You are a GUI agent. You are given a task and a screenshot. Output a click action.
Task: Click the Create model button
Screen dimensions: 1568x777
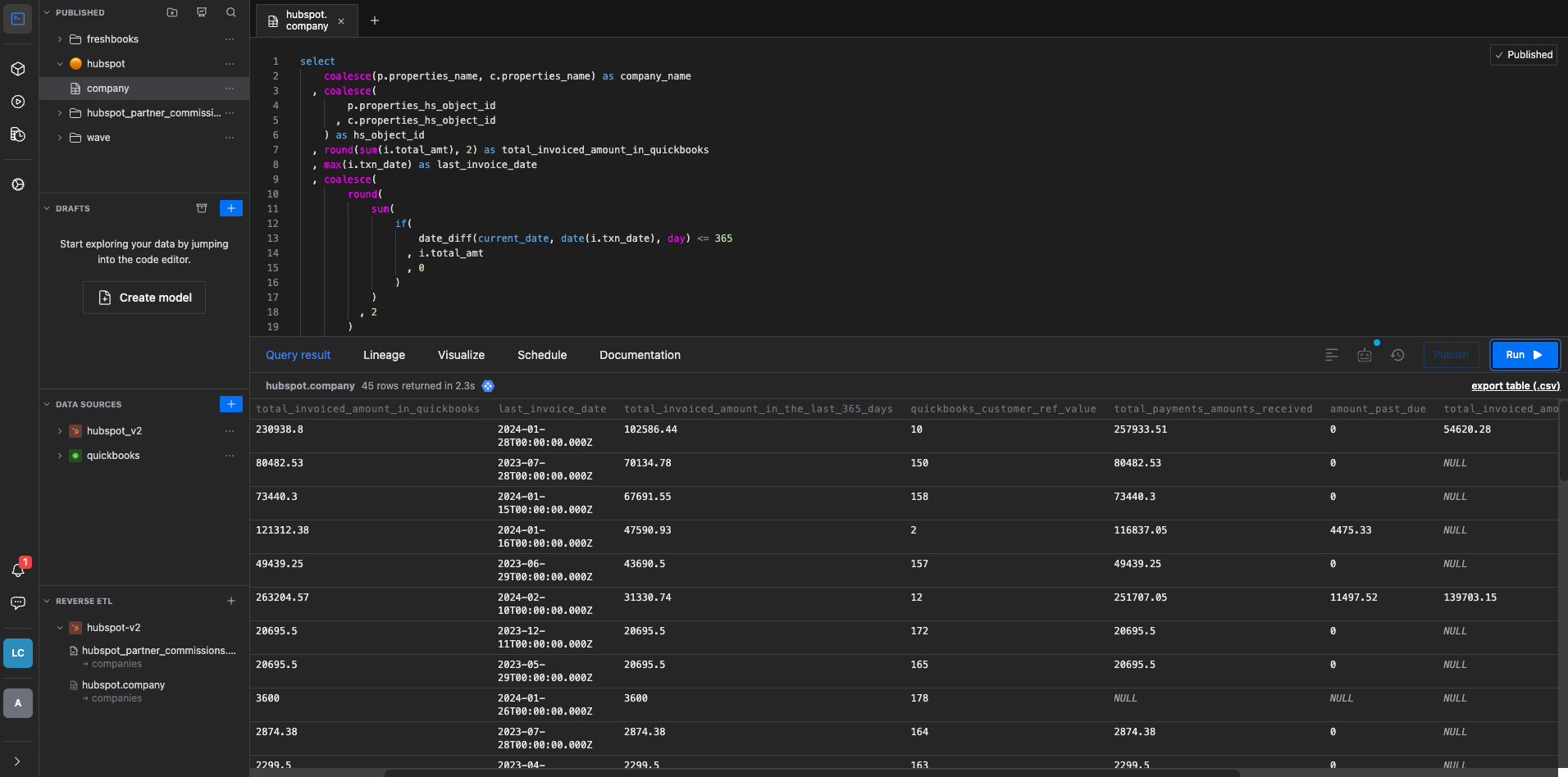[144, 298]
